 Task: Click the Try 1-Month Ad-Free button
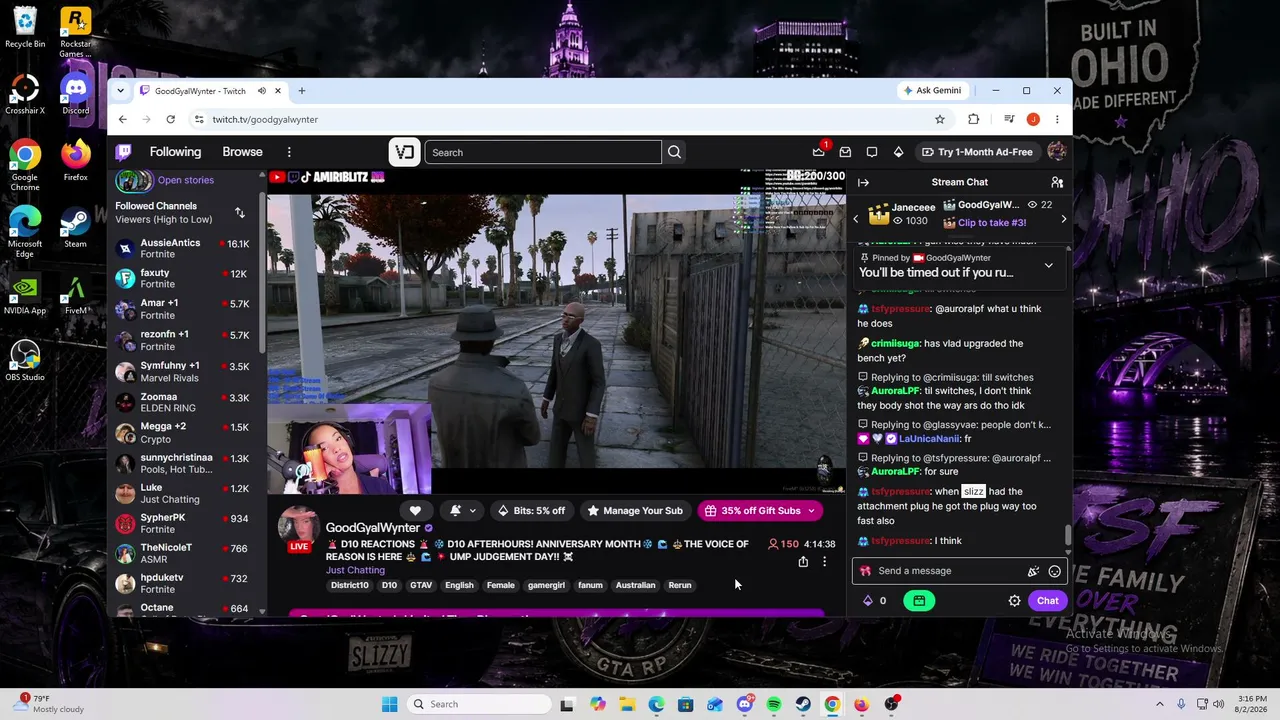(x=977, y=152)
